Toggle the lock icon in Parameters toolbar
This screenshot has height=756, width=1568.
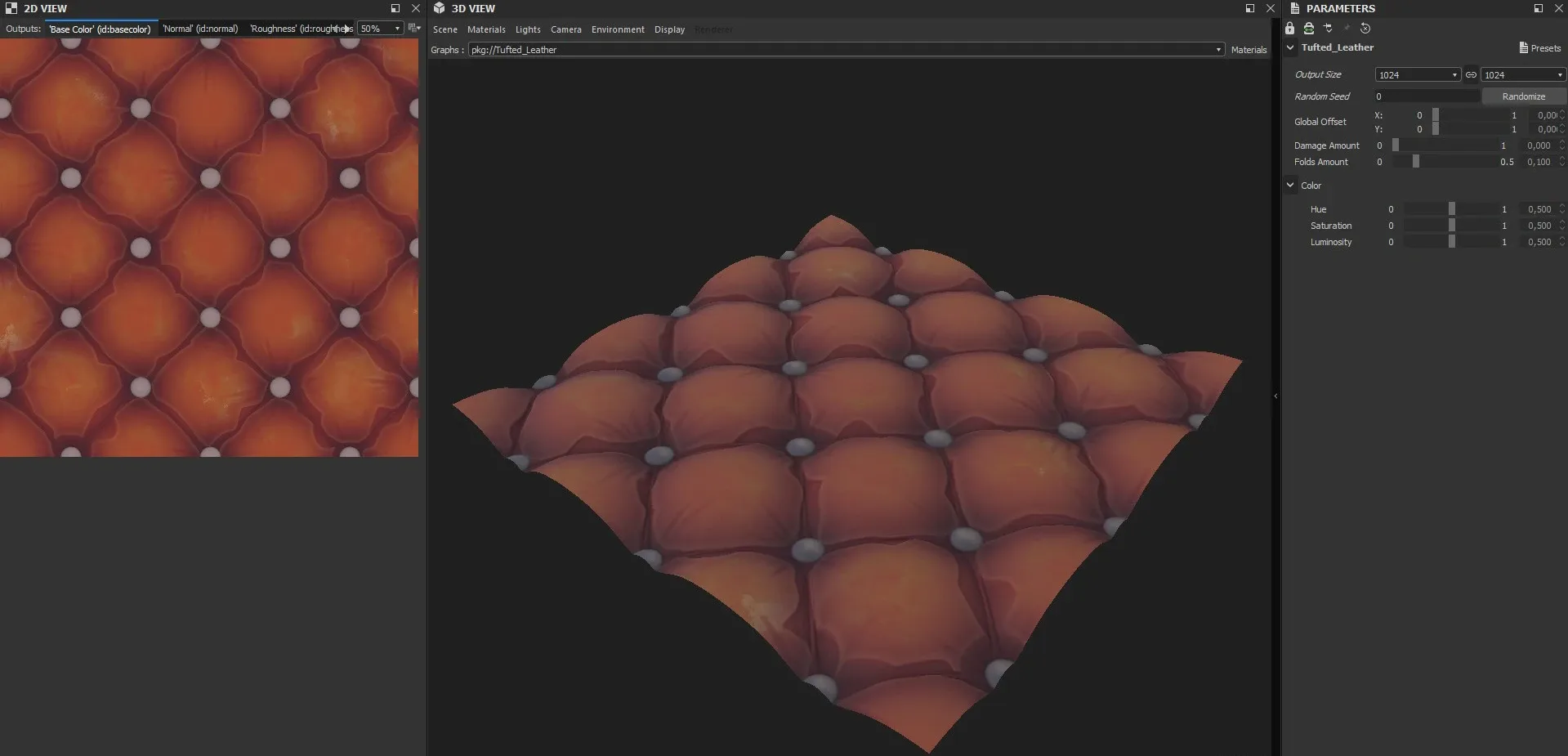pos(1290,29)
